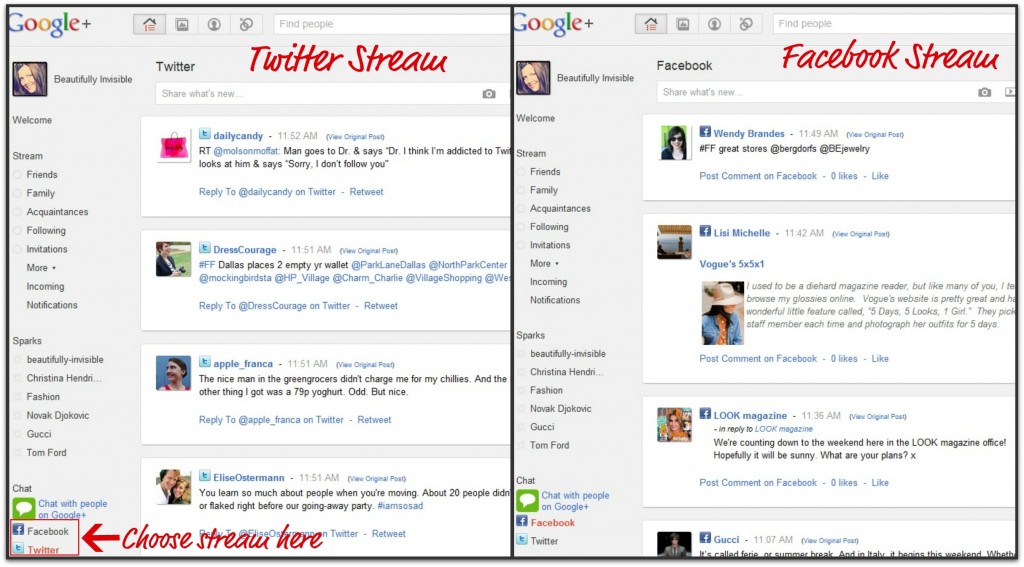Image resolution: width=1024 pixels, height=567 pixels.
Task: Click Twitter icon beside dailycandy post
Action: 204,135
